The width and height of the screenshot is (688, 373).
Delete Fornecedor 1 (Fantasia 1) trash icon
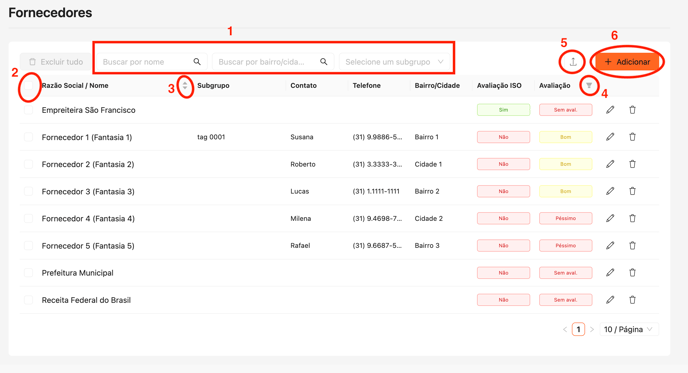pyautogui.click(x=632, y=137)
